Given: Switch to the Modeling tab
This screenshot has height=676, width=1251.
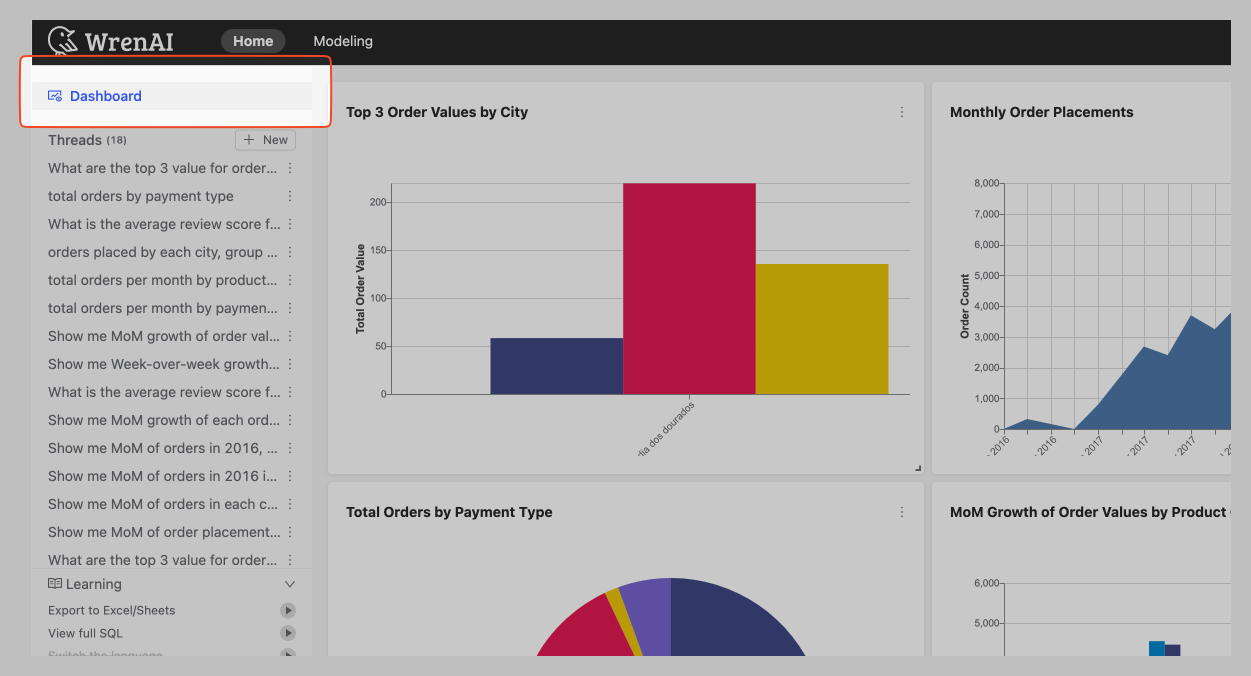Looking at the screenshot, I should 343,41.
